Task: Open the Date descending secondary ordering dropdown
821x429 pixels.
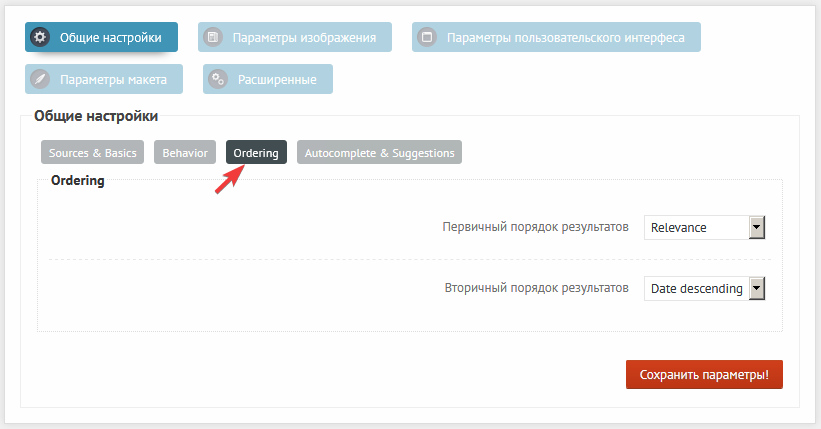Action: tap(696, 288)
